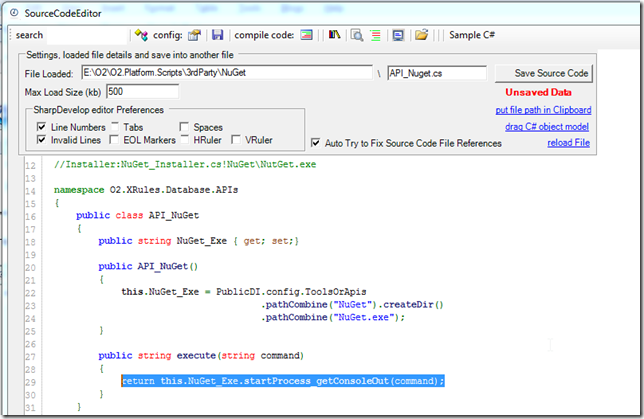
Task: Enable the Tabs checkbox
Action: [116, 127]
